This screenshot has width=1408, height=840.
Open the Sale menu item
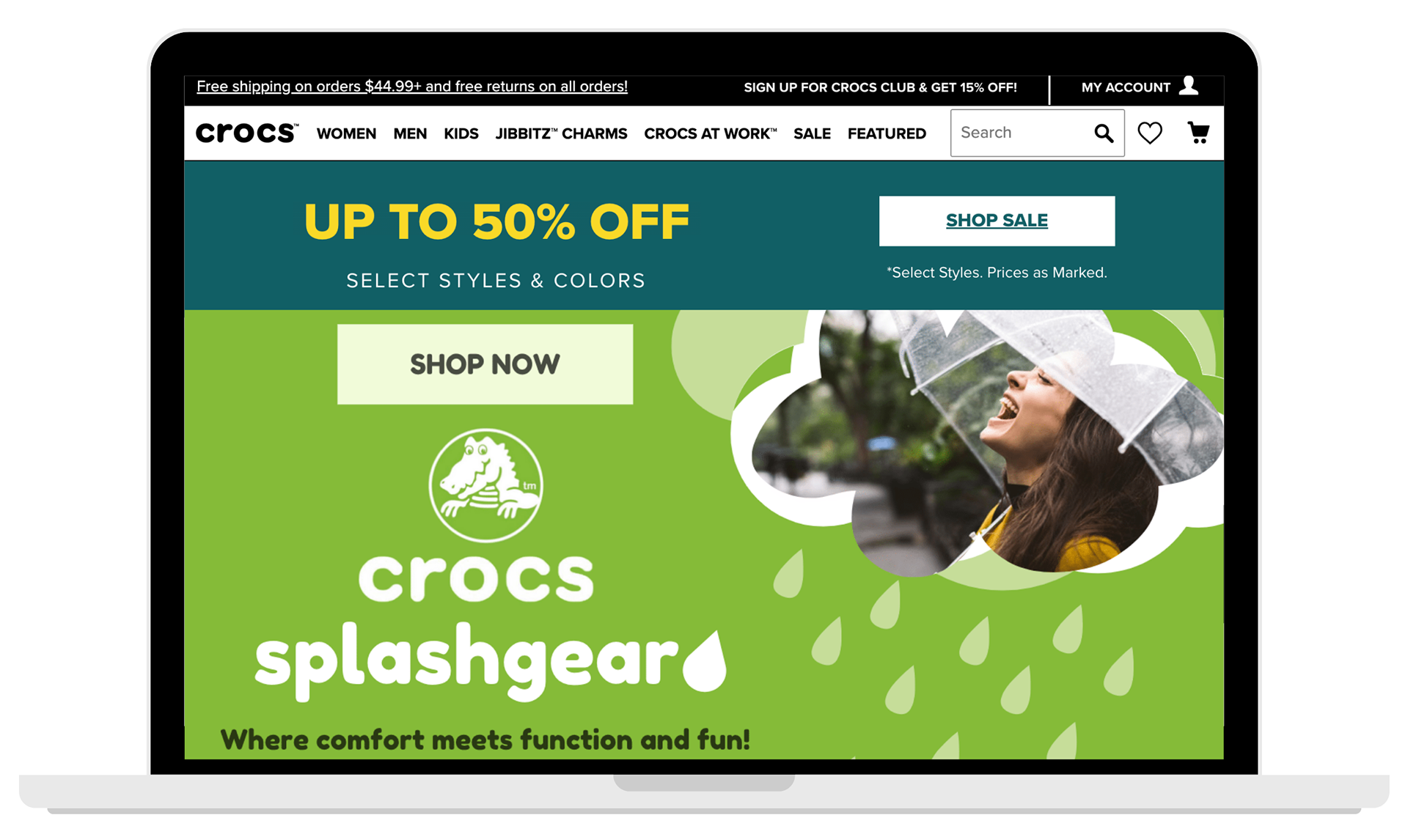coord(812,133)
